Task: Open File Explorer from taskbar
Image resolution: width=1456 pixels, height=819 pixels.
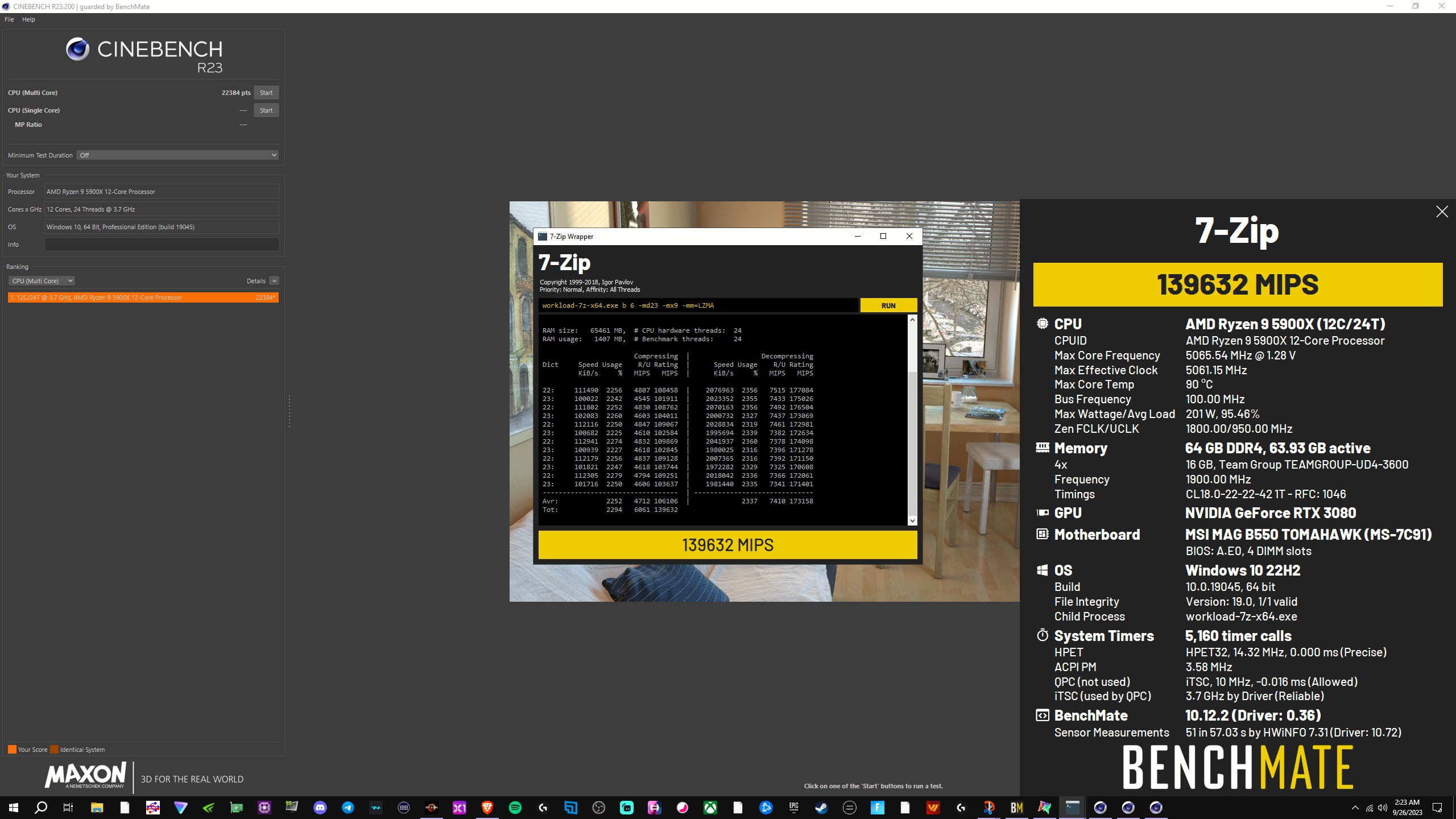Action: point(97,808)
